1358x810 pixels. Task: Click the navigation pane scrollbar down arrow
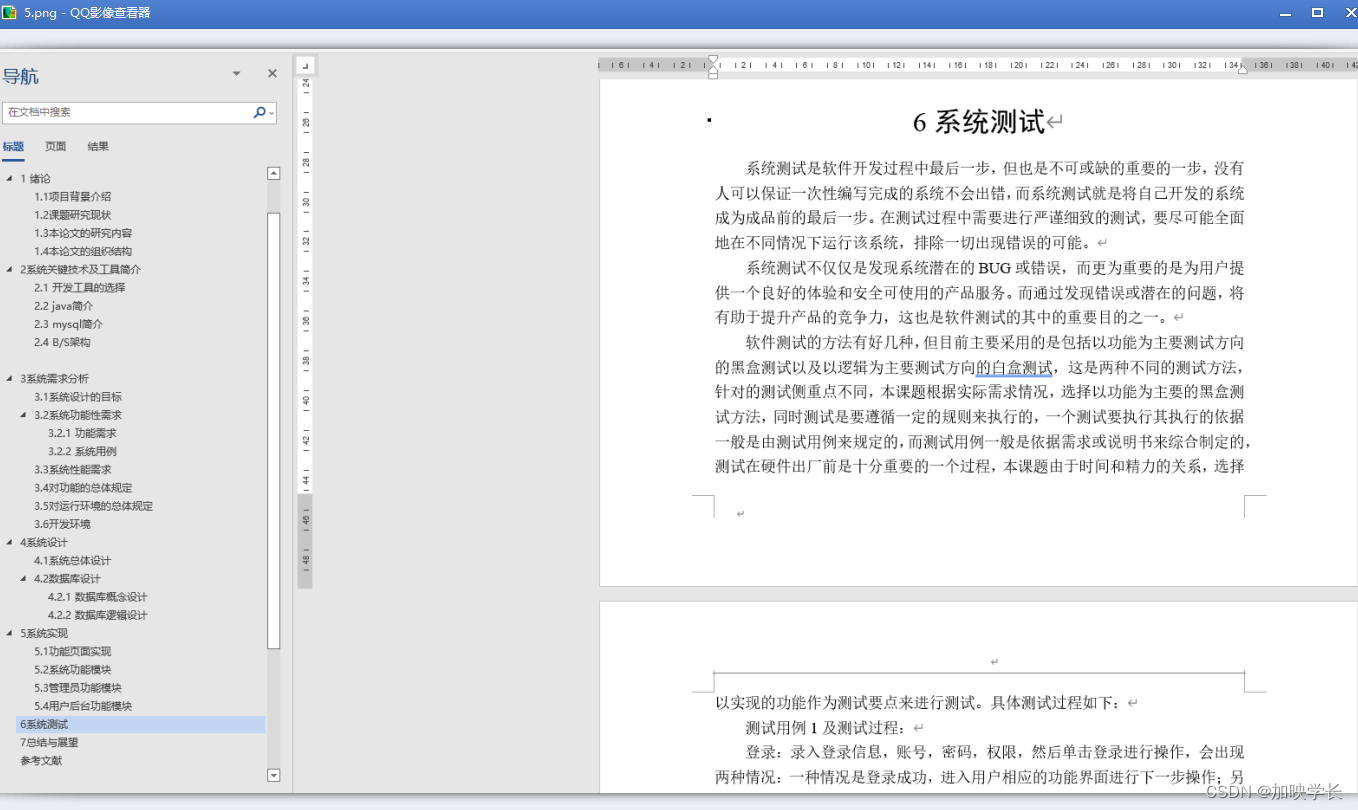coord(272,775)
